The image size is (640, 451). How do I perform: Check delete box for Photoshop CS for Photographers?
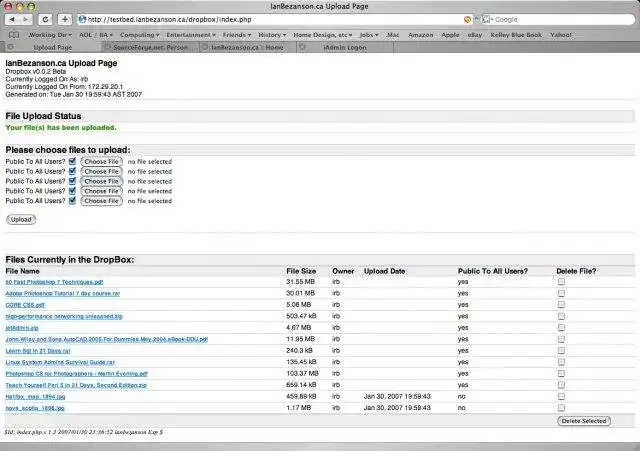point(561,373)
